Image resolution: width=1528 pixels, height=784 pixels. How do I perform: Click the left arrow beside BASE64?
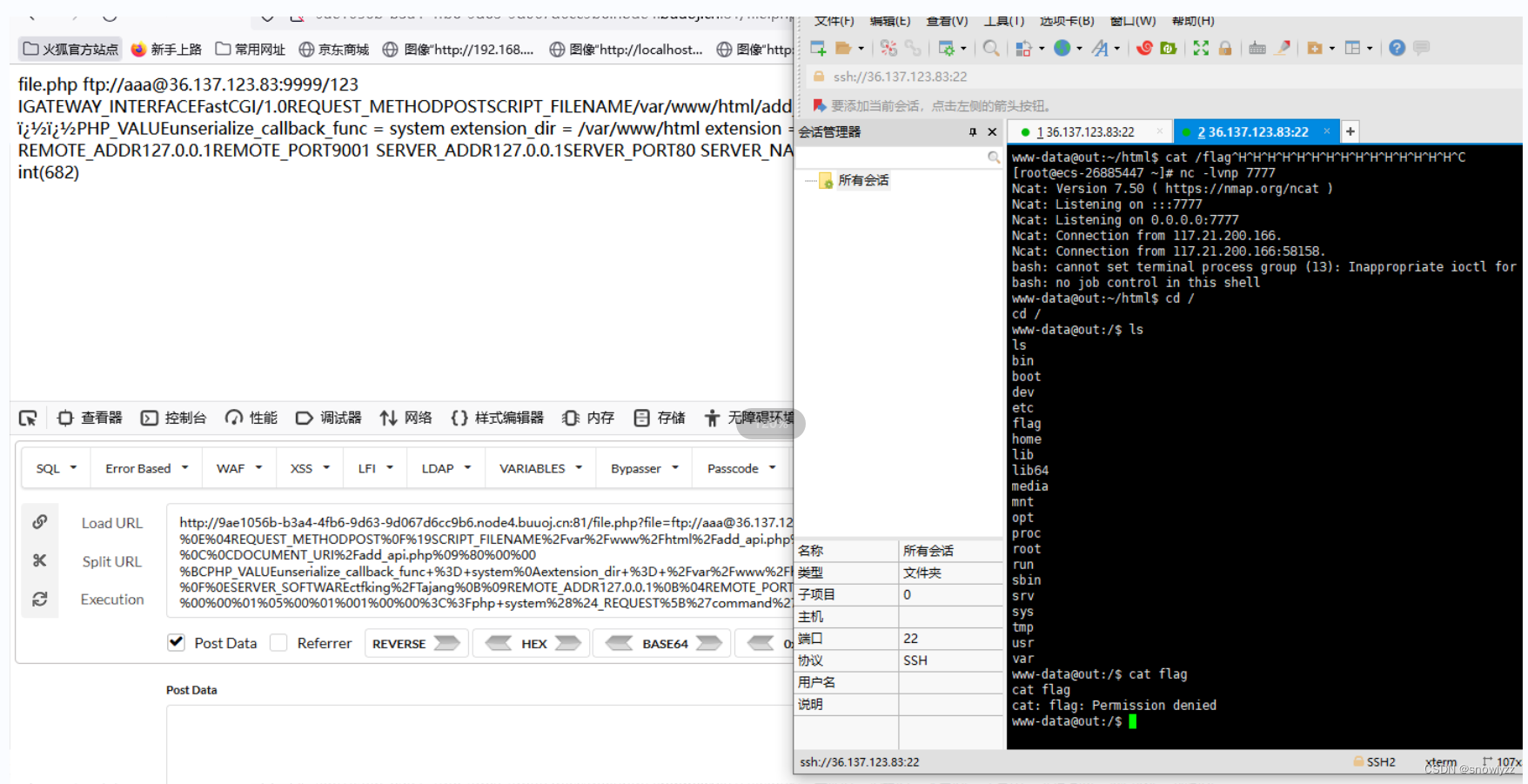click(619, 643)
